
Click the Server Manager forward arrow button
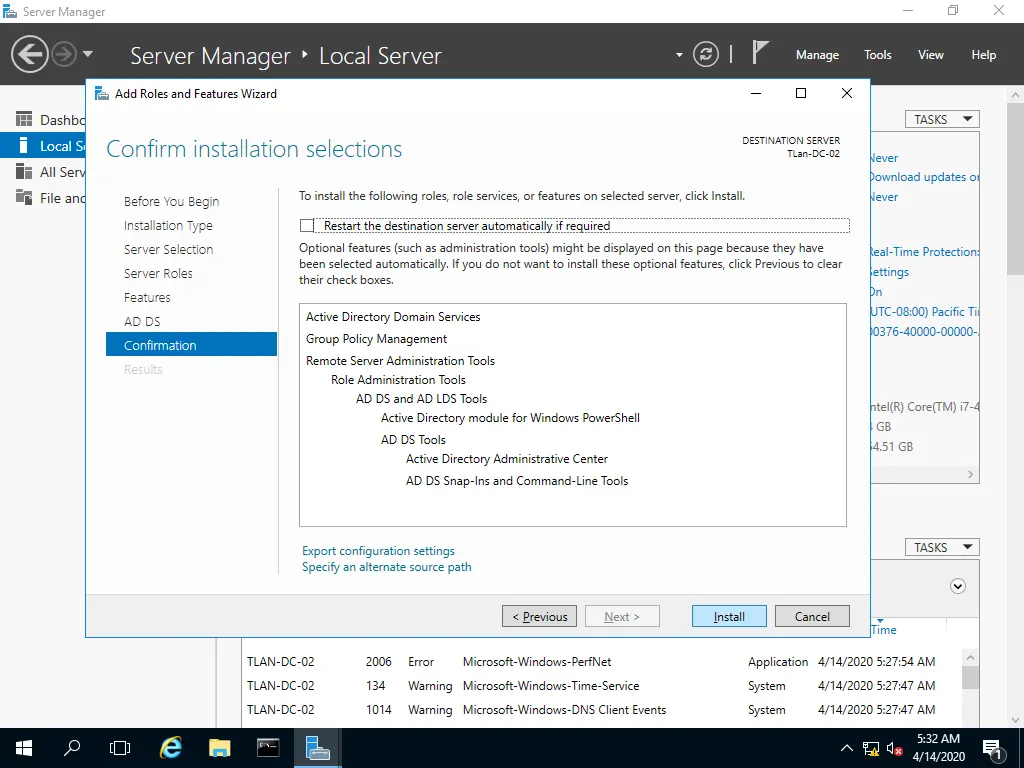(64, 54)
